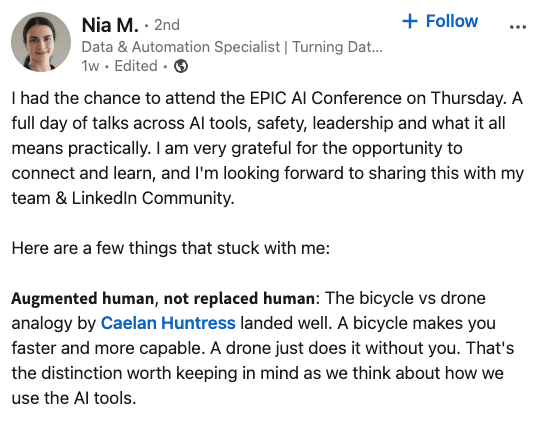The height and width of the screenshot is (425, 538).
Task: Click 'Here are a few things' line
Action: coord(171,248)
